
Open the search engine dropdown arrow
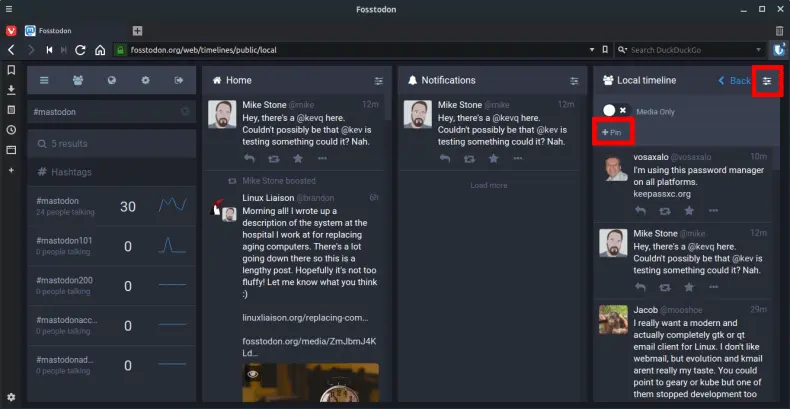click(624, 50)
